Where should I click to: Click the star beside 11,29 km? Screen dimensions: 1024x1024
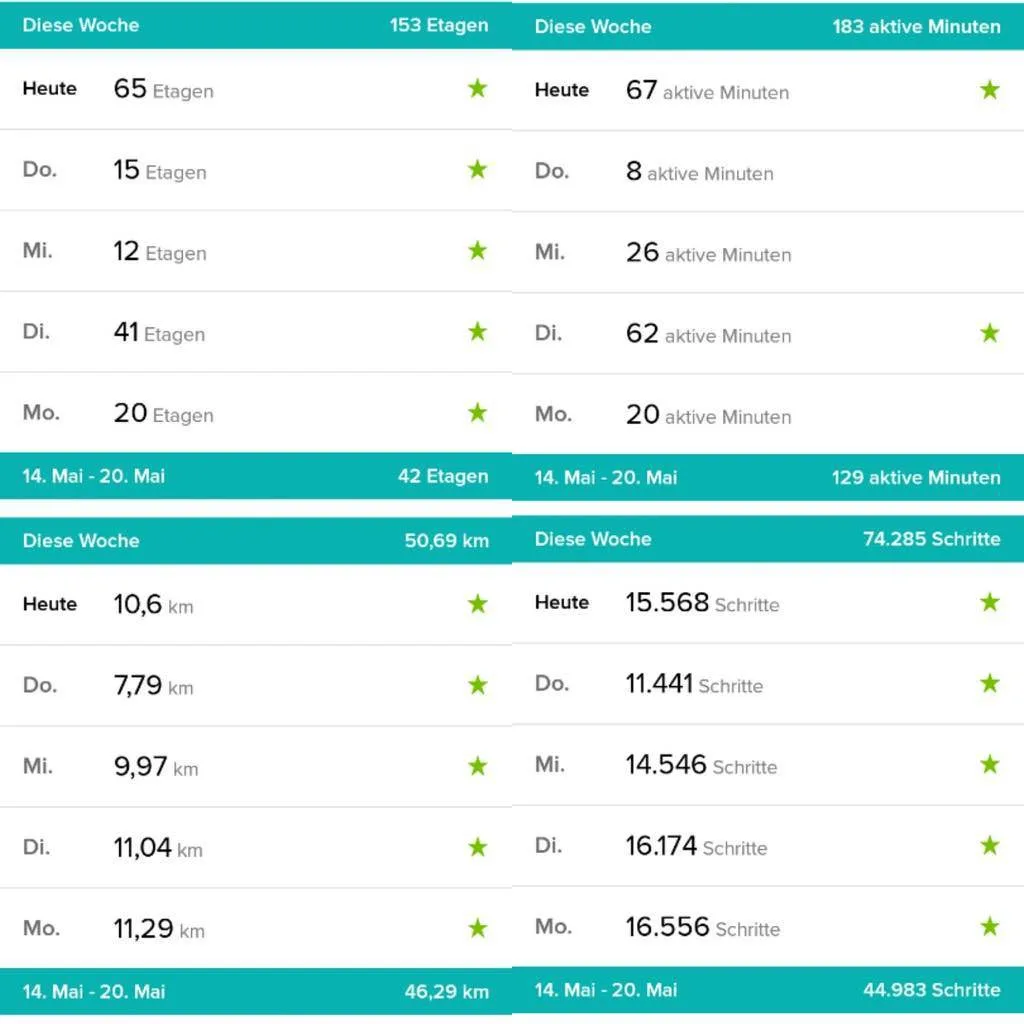point(477,927)
